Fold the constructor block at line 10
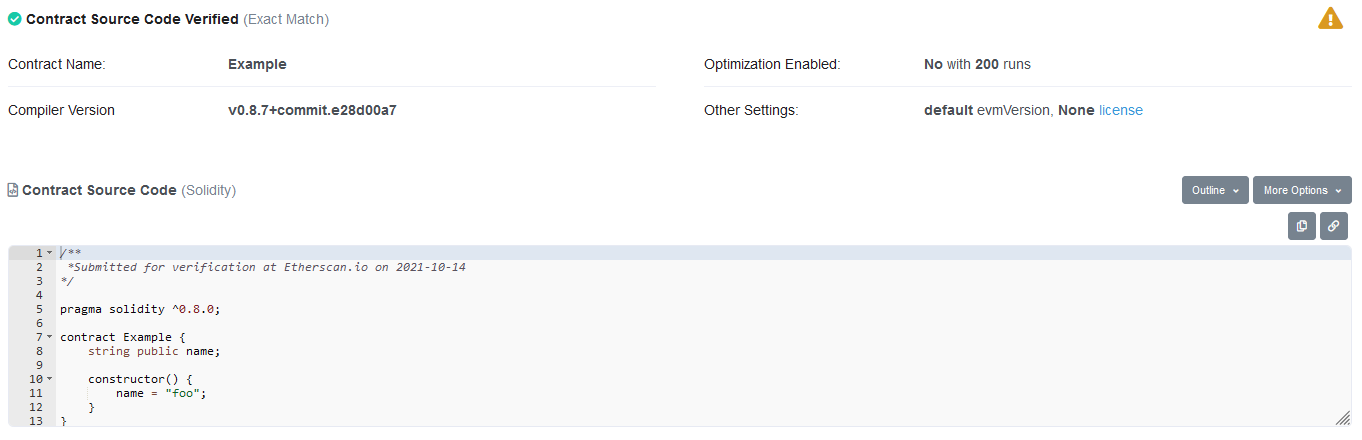 [49, 379]
